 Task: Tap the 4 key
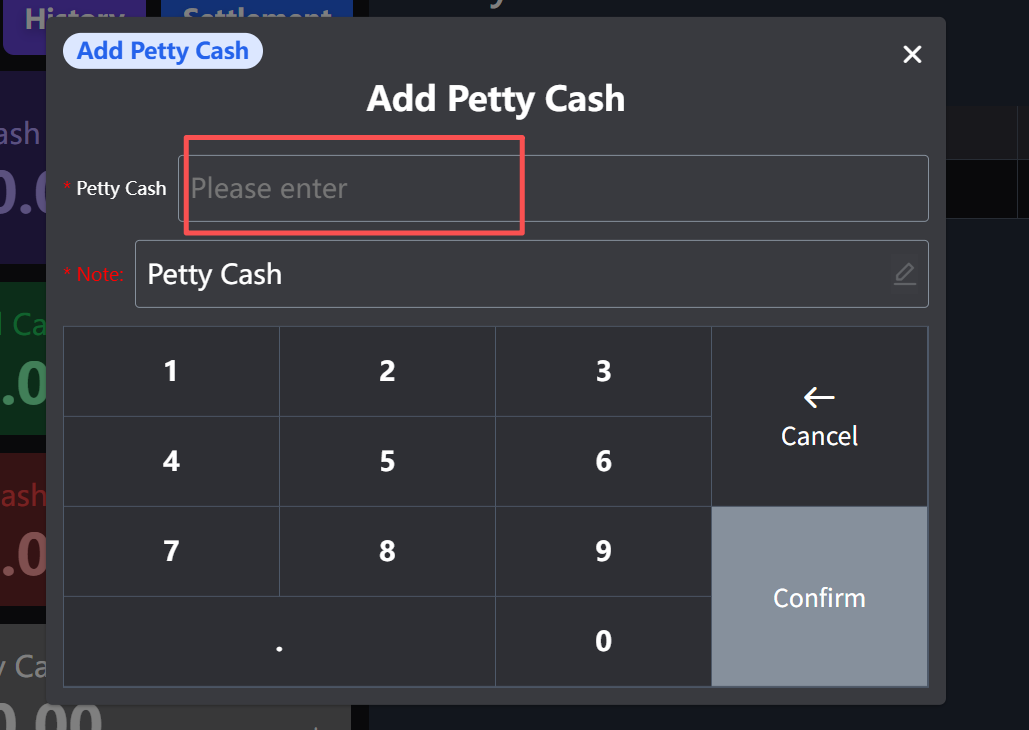[x=171, y=461]
